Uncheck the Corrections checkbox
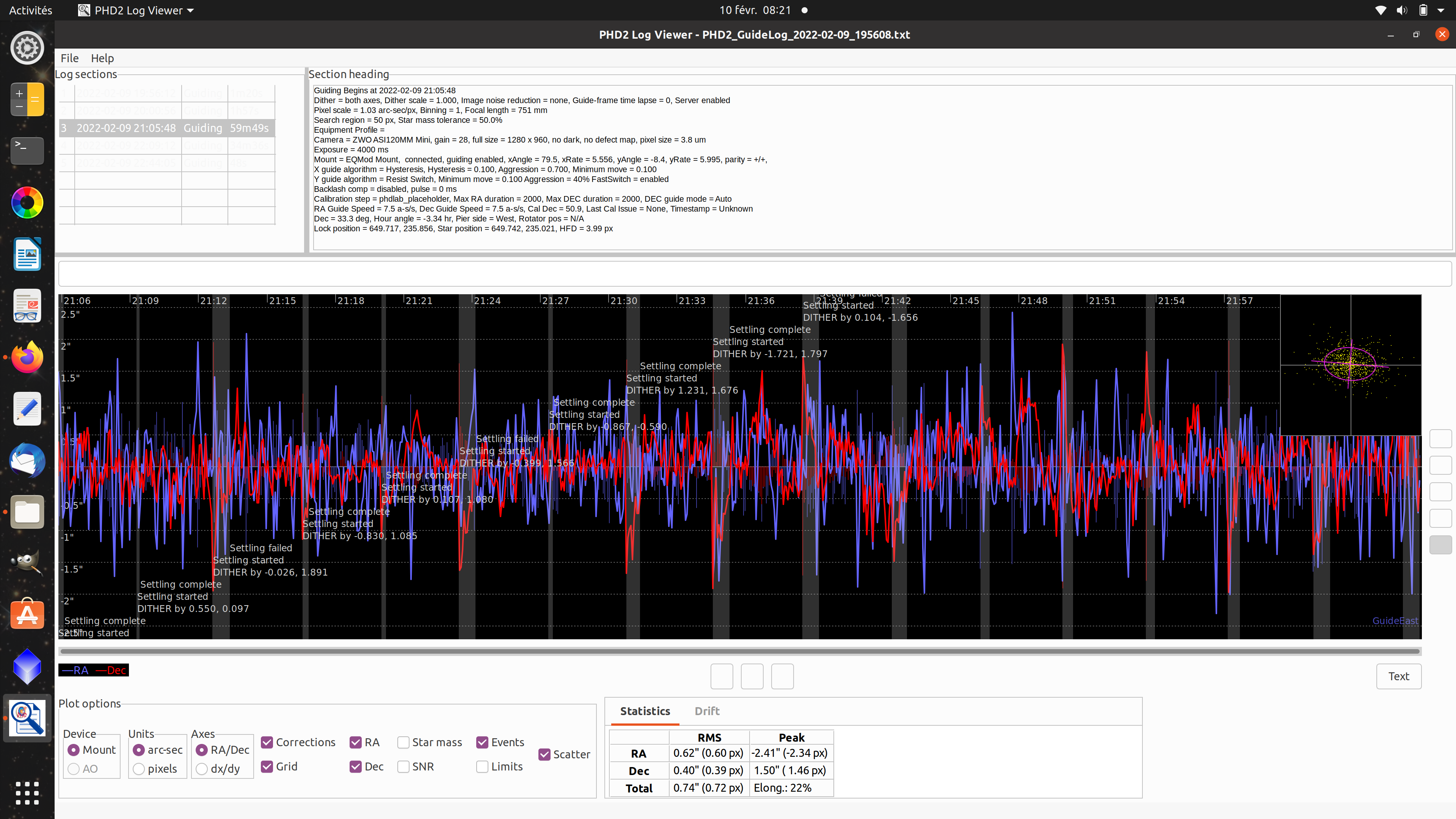Viewport: 1456px width, 819px height. coord(267,742)
